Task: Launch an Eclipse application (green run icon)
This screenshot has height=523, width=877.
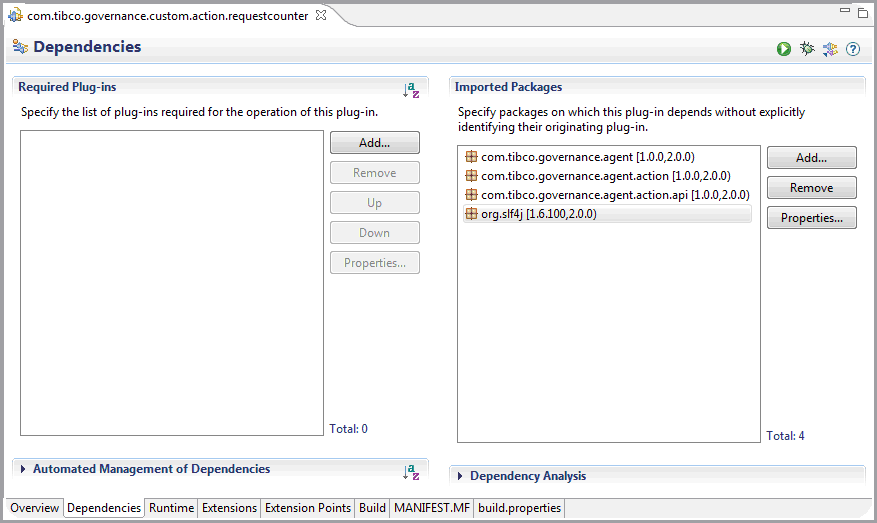Action: pos(784,49)
